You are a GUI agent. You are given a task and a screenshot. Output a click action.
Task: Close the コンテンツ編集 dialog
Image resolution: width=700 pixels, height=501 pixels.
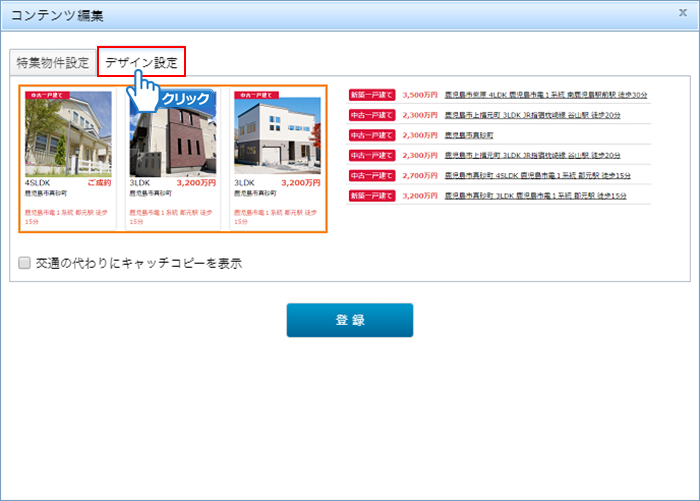682,14
